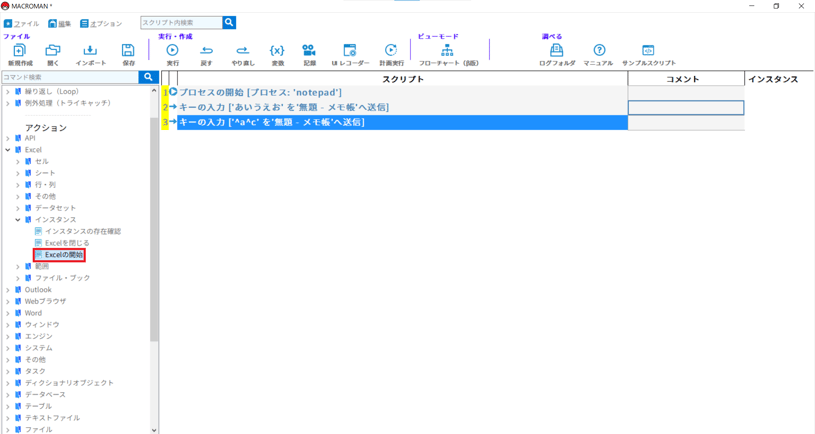Expand the Webブラウザ node chevron
Image resolution: width=815 pixels, height=434 pixels.
(x=8, y=301)
